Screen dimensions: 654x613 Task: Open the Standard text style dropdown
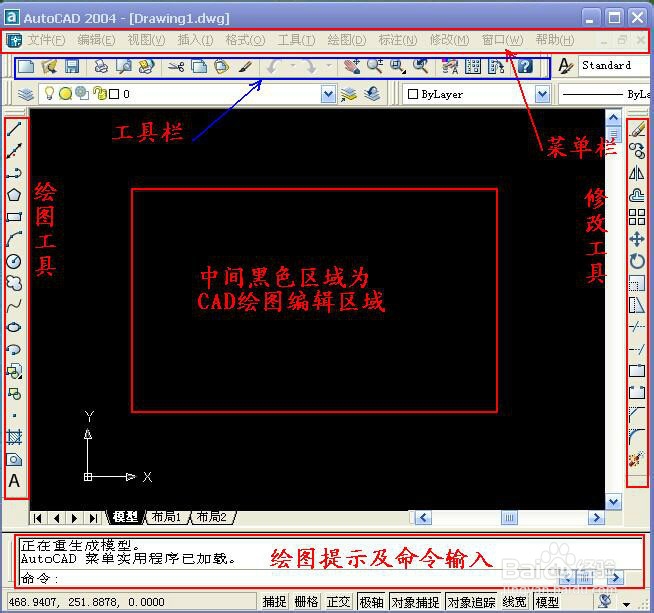tap(616, 65)
